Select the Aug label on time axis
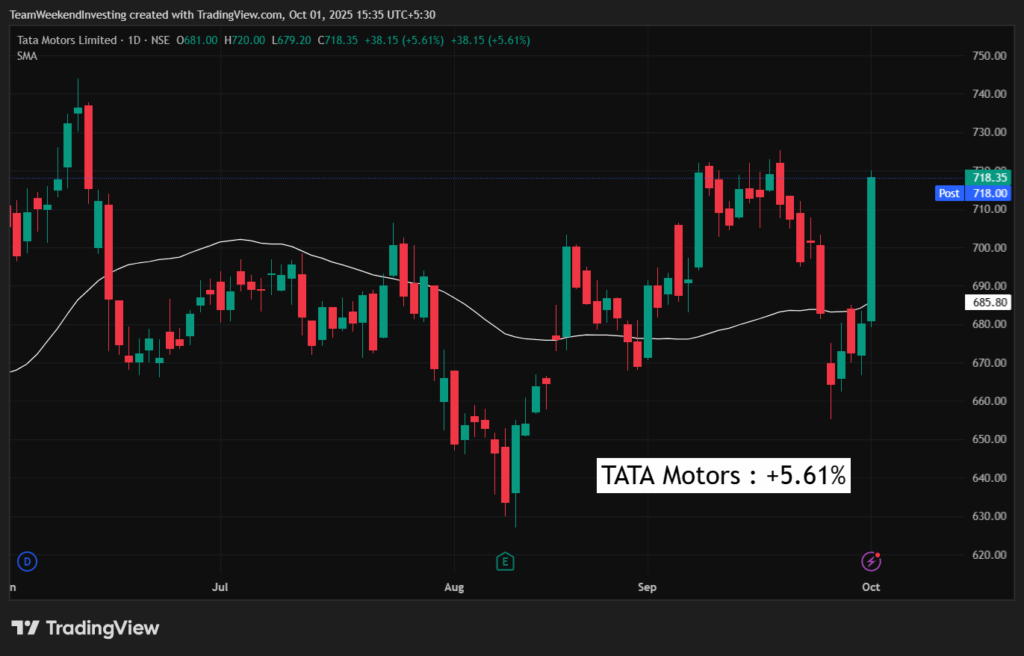This screenshot has height=656, width=1024. pos(455,589)
